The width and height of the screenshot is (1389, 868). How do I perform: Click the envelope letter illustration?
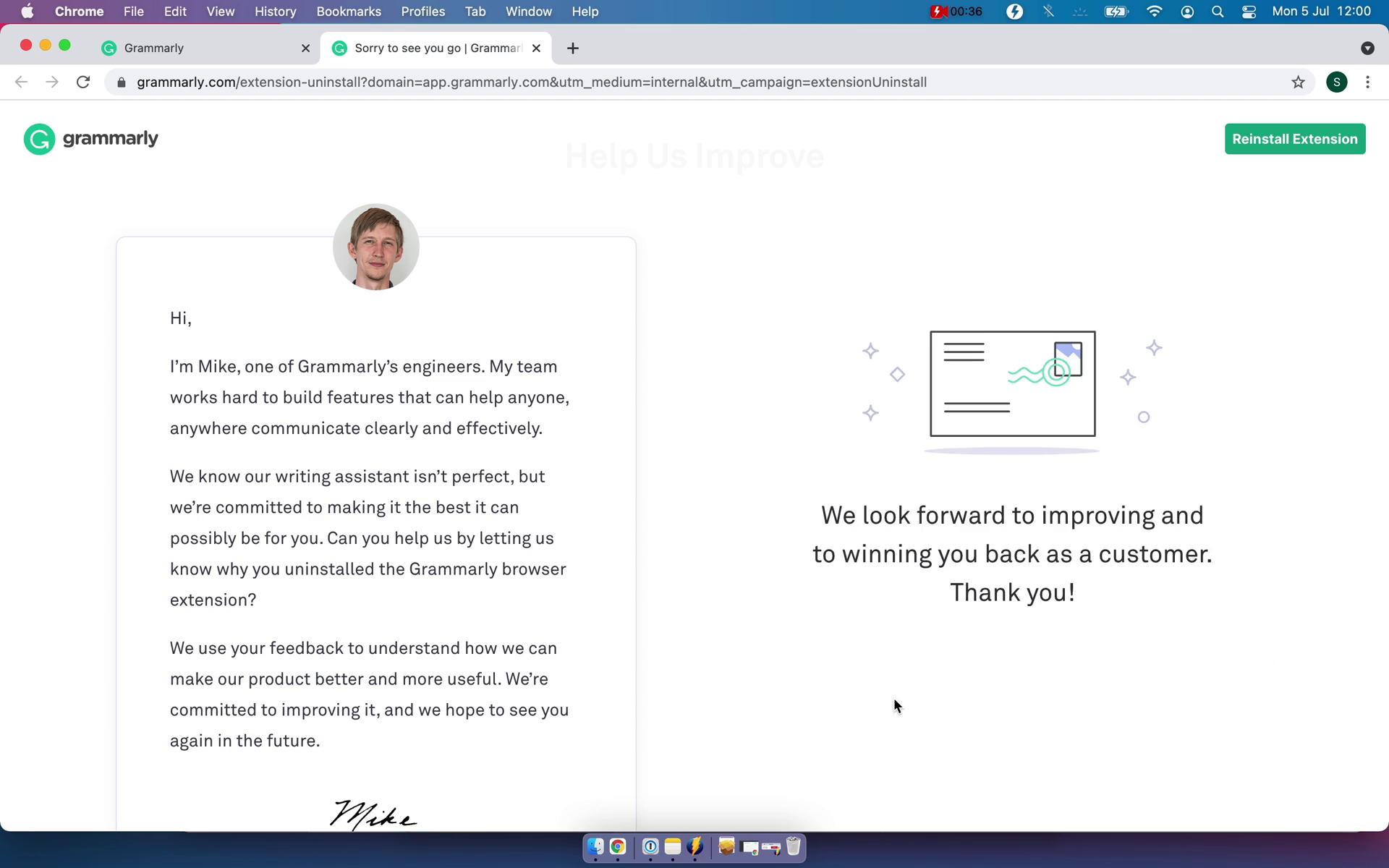pyautogui.click(x=1013, y=383)
